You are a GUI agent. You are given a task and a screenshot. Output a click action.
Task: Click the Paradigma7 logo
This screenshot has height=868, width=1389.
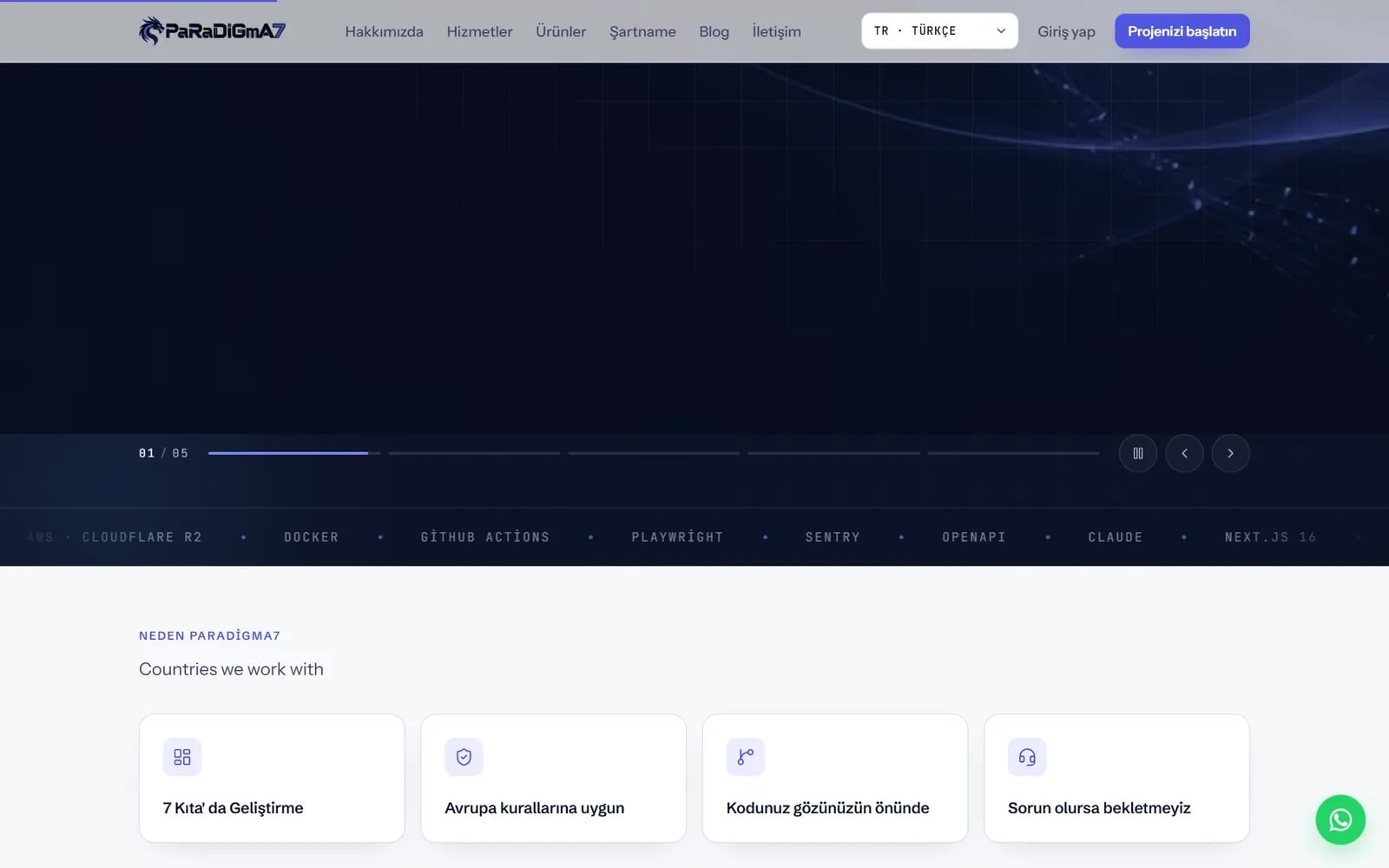tap(212, 31)
